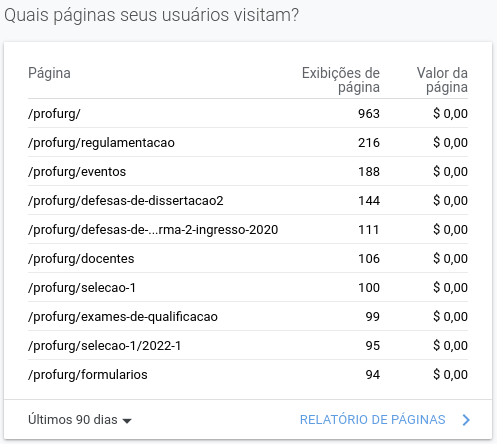
Task: Open the RELATÓRIO DE PÁGINAS link
Action: tap(372, 420)
